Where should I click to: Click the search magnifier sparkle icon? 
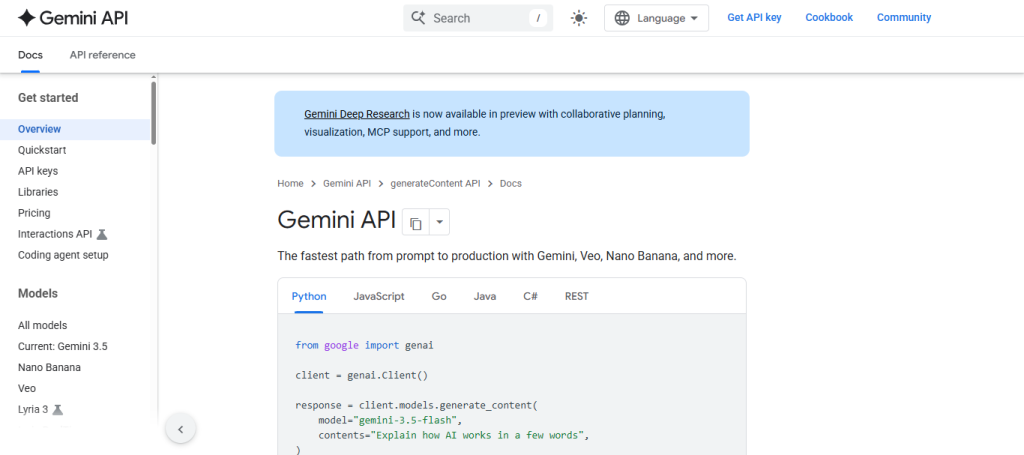pyautogui.click(x=419, y=18)
